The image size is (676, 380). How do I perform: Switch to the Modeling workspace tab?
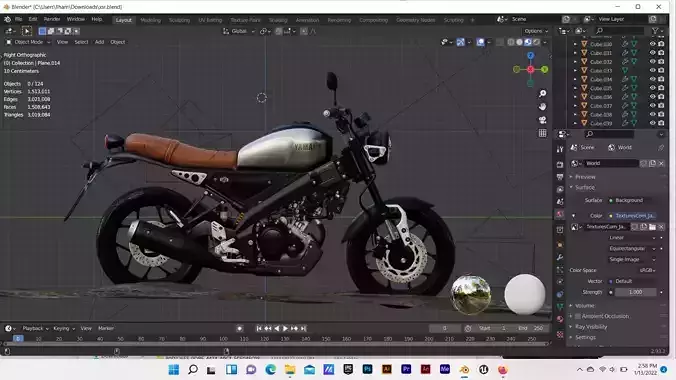coord(150,20)
